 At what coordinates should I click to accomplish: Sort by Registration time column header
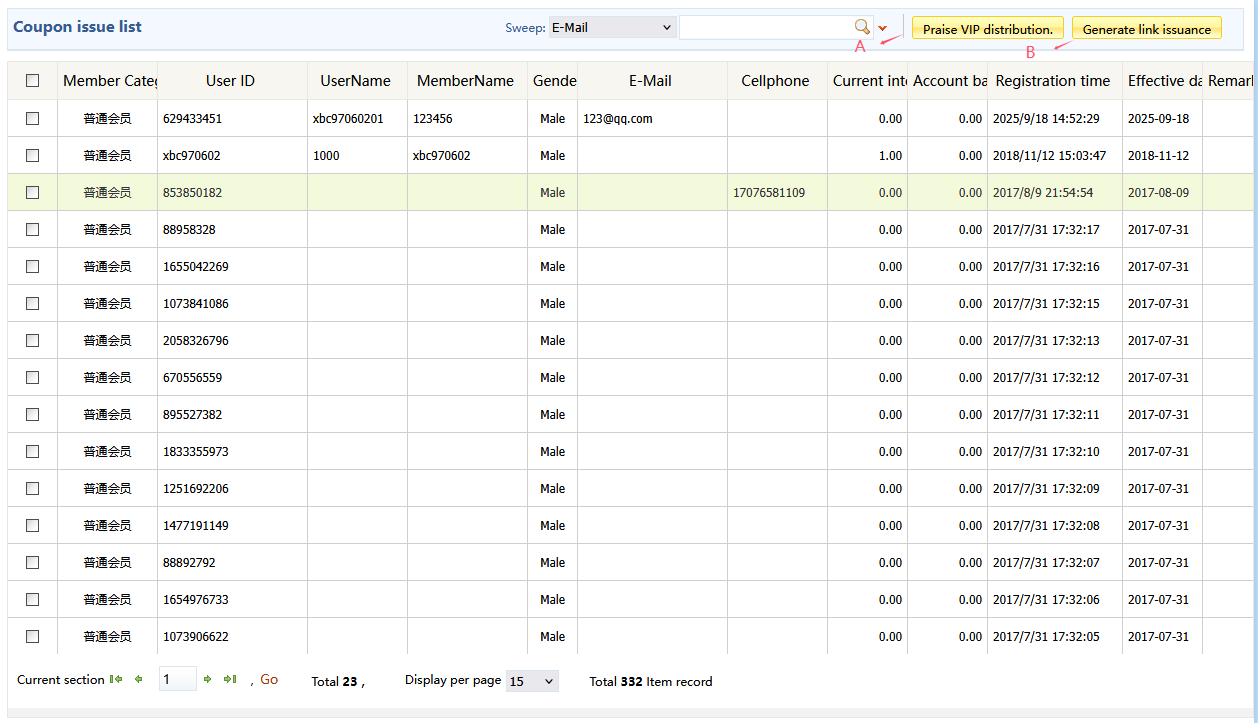point(1052,81)
